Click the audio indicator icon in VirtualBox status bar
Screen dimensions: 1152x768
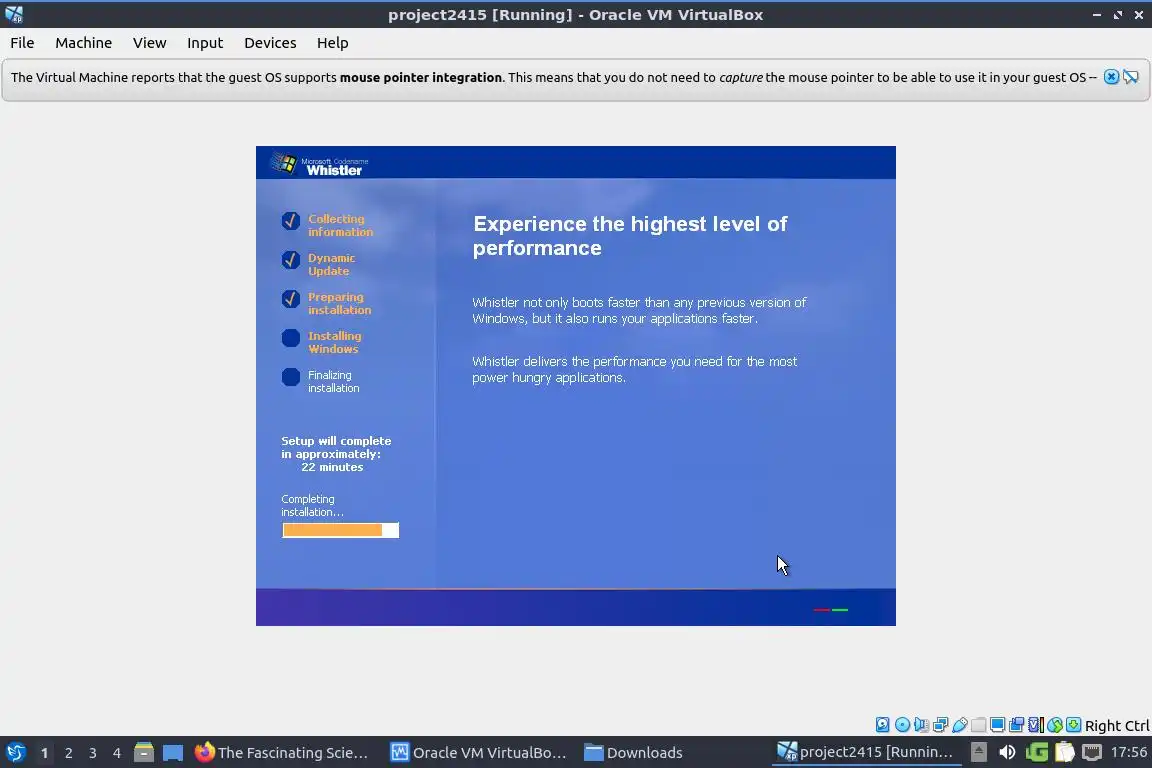921,725
